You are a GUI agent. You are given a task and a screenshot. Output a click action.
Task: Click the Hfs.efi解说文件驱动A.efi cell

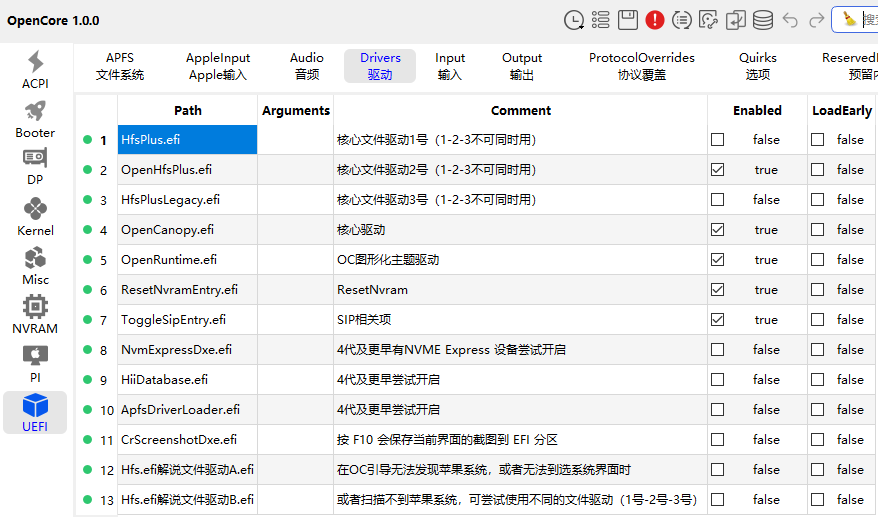tap(188, 469)
